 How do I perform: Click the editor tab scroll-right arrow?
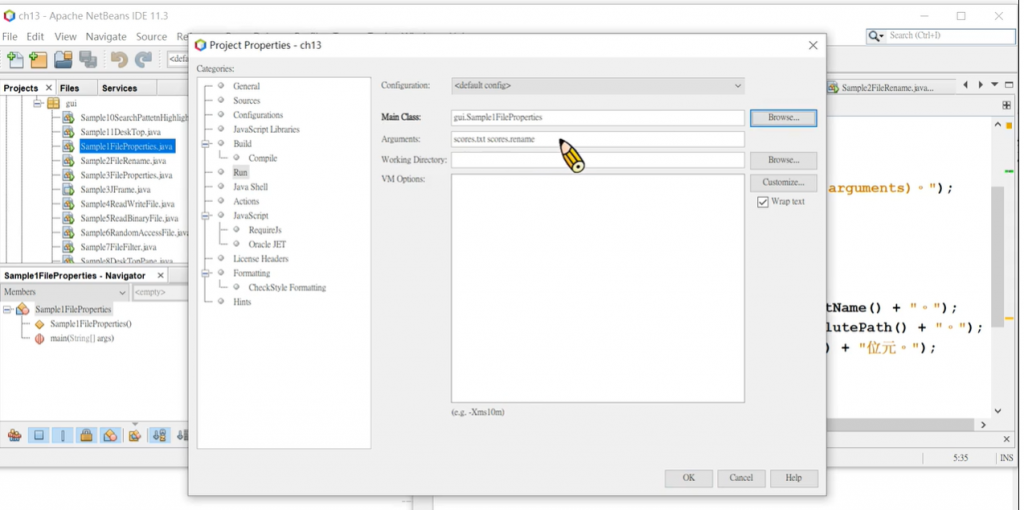coord(981,85)
